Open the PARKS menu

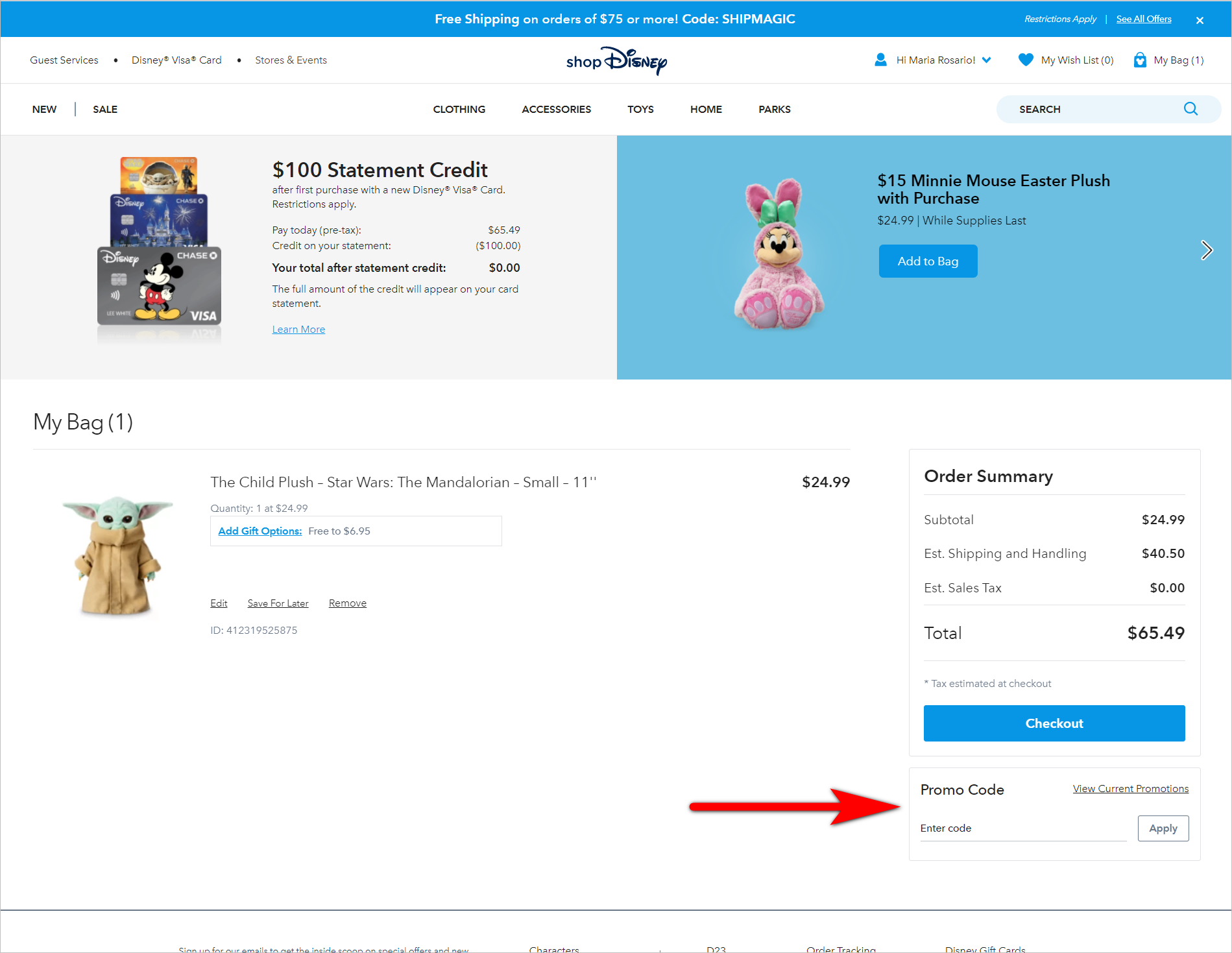pyautogui.click(x=775, y=109)
